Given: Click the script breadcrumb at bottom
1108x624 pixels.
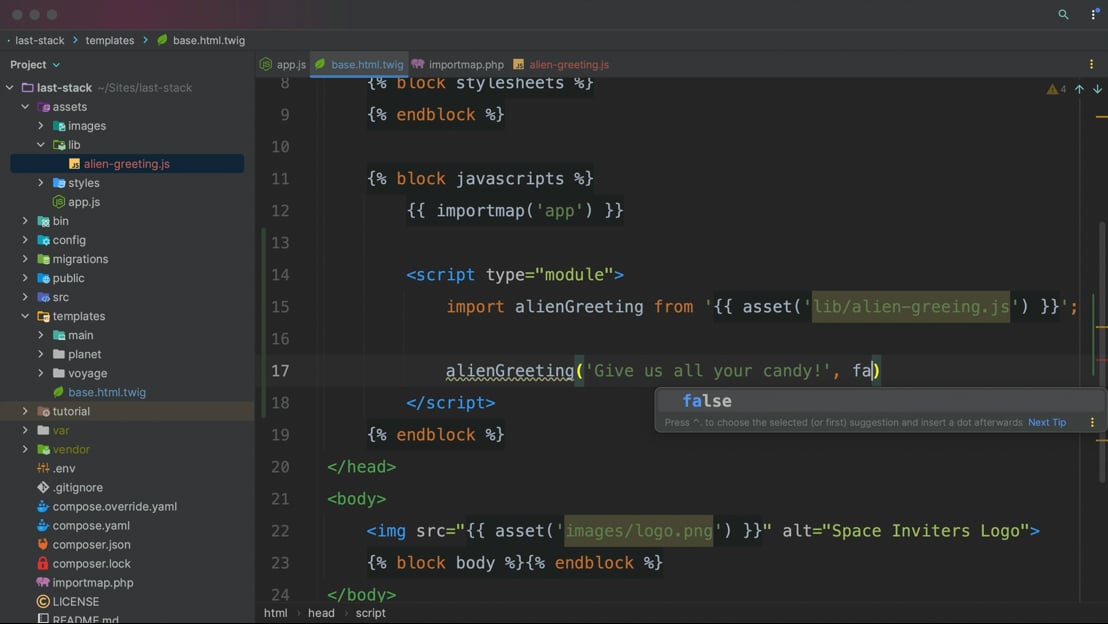Looking at the screenshot, I should [x=370, y=613].
